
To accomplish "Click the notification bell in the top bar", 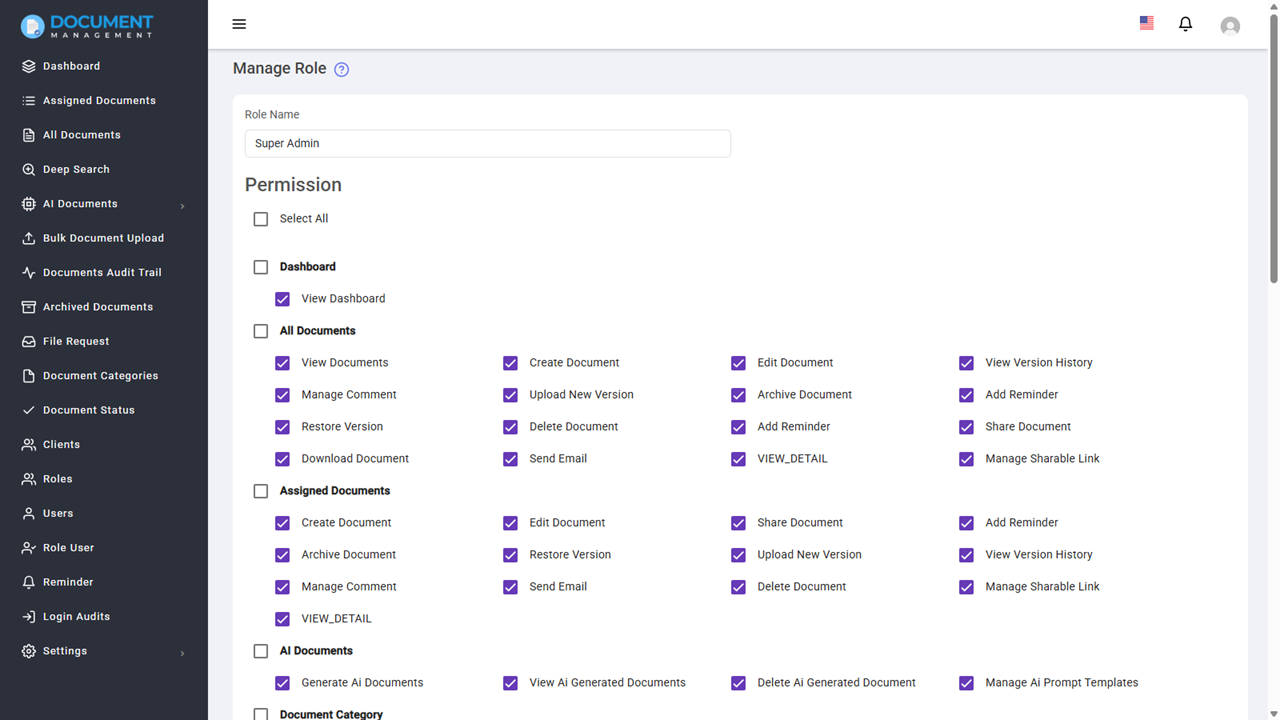I will [x=1185, y=24].
